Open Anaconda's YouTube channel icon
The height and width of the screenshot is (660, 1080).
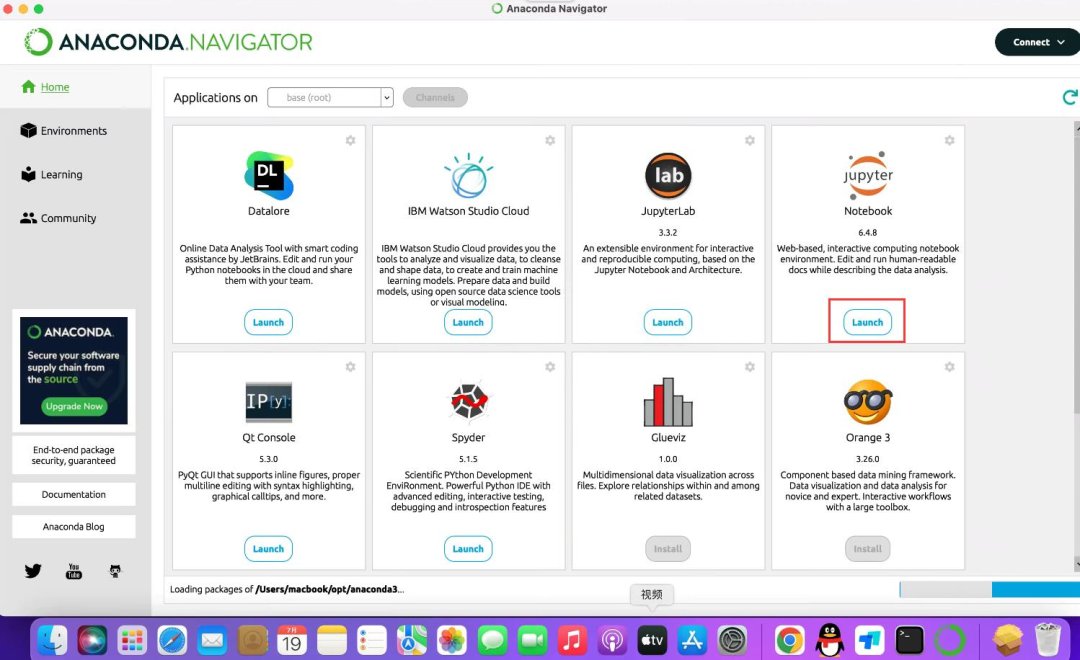click(74, 571)
